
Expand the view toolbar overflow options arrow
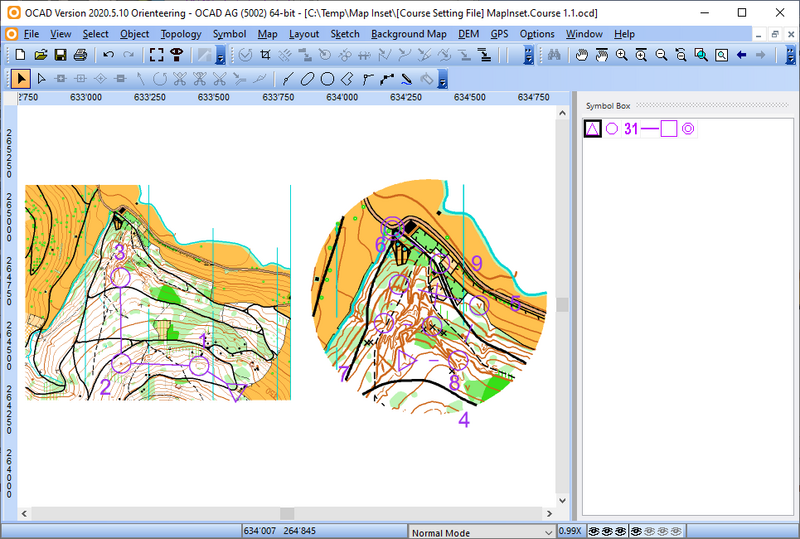click(790, 55)
